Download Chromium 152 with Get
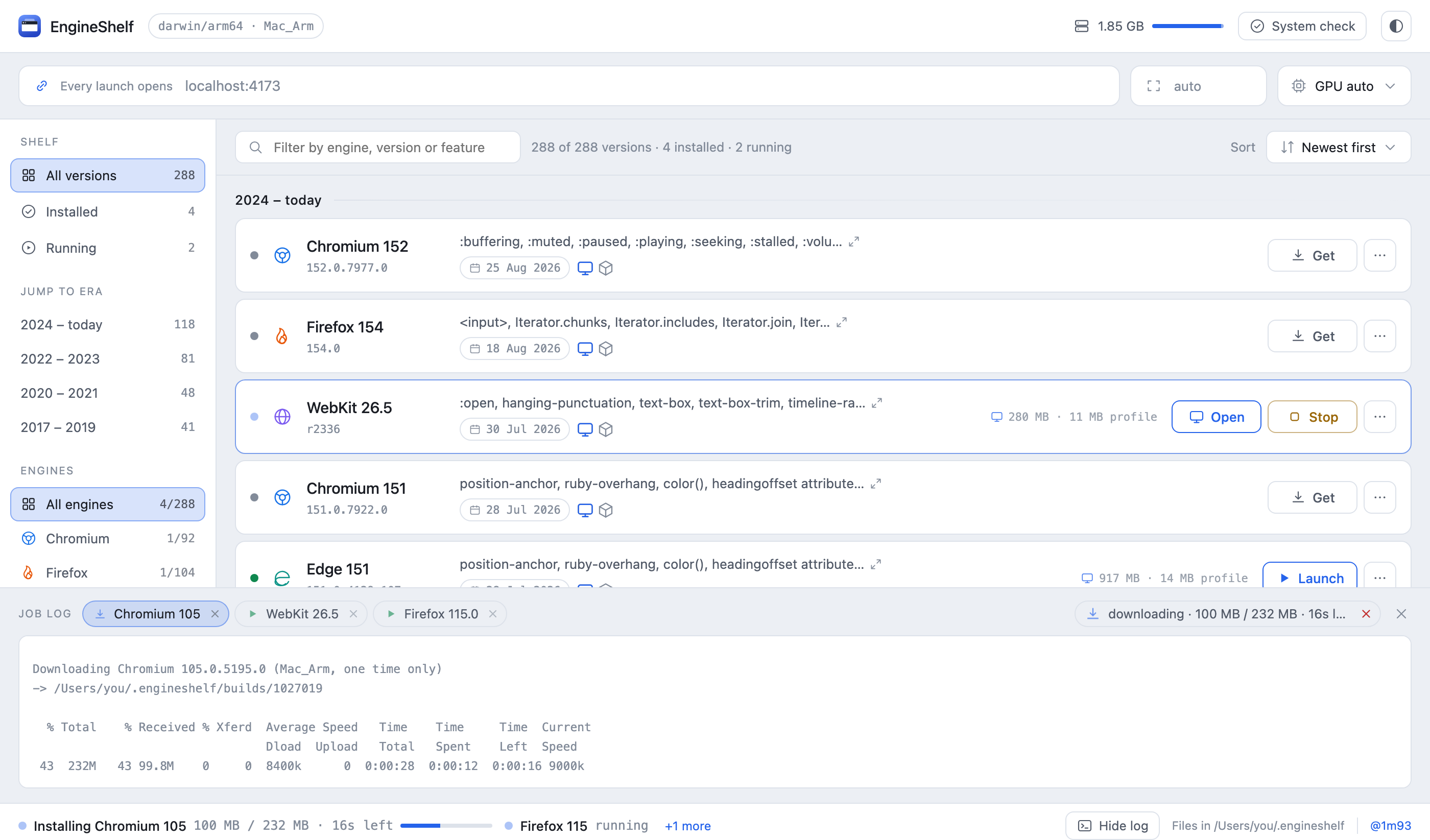This screenshot has height=840, width=1430. [x=1312, y=255]
